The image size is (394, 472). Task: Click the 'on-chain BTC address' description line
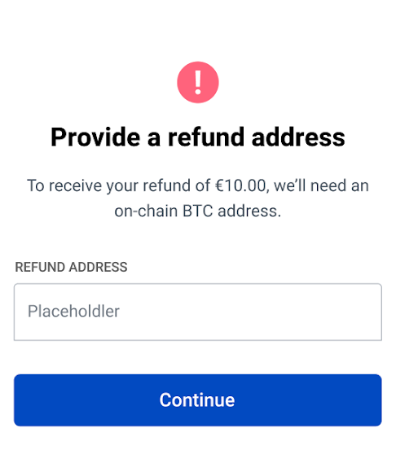[198, 211]
